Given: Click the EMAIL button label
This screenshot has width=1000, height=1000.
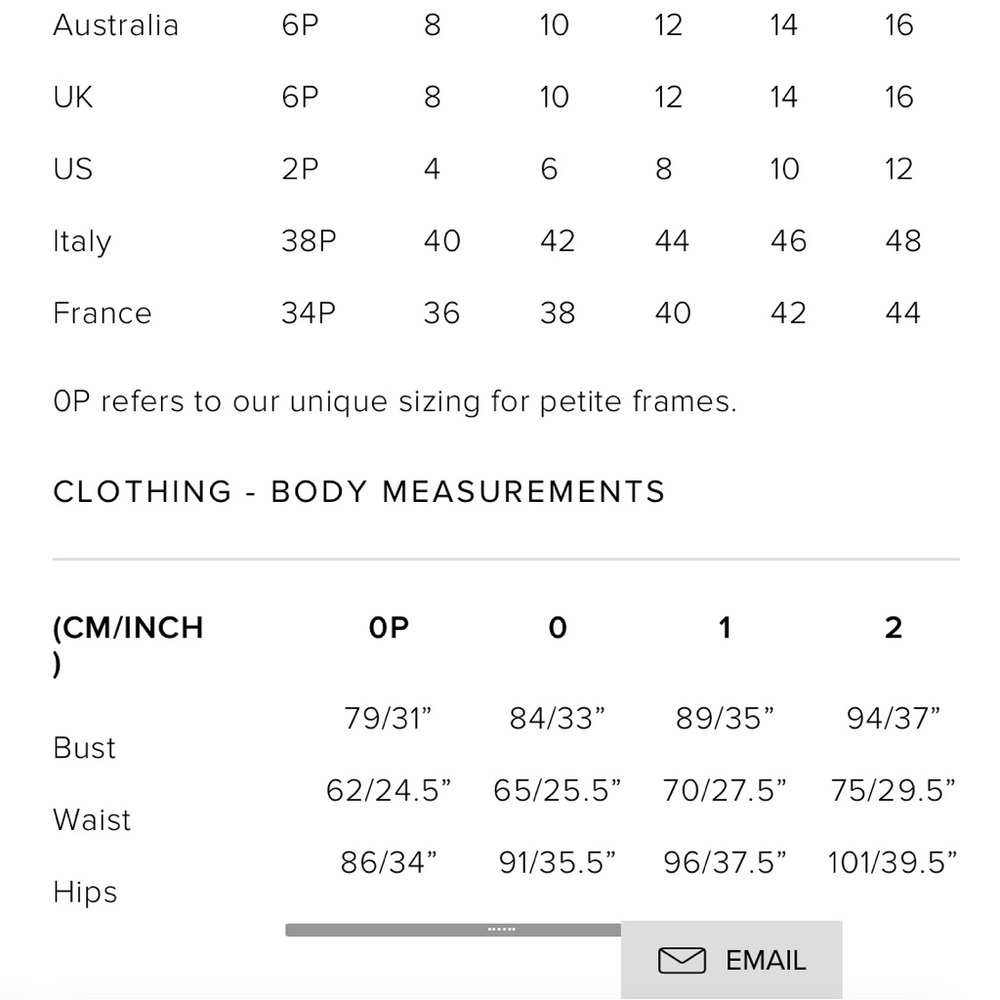Looking at the screenshot, I should coord(765,960).
